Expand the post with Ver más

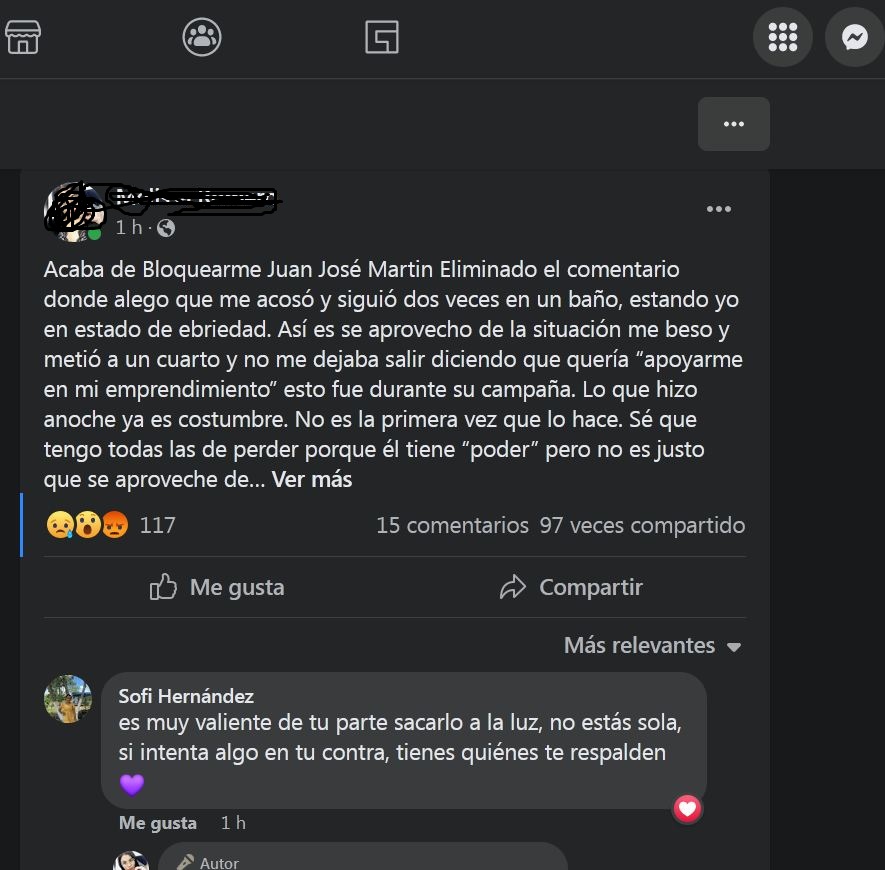coord(312,479)
